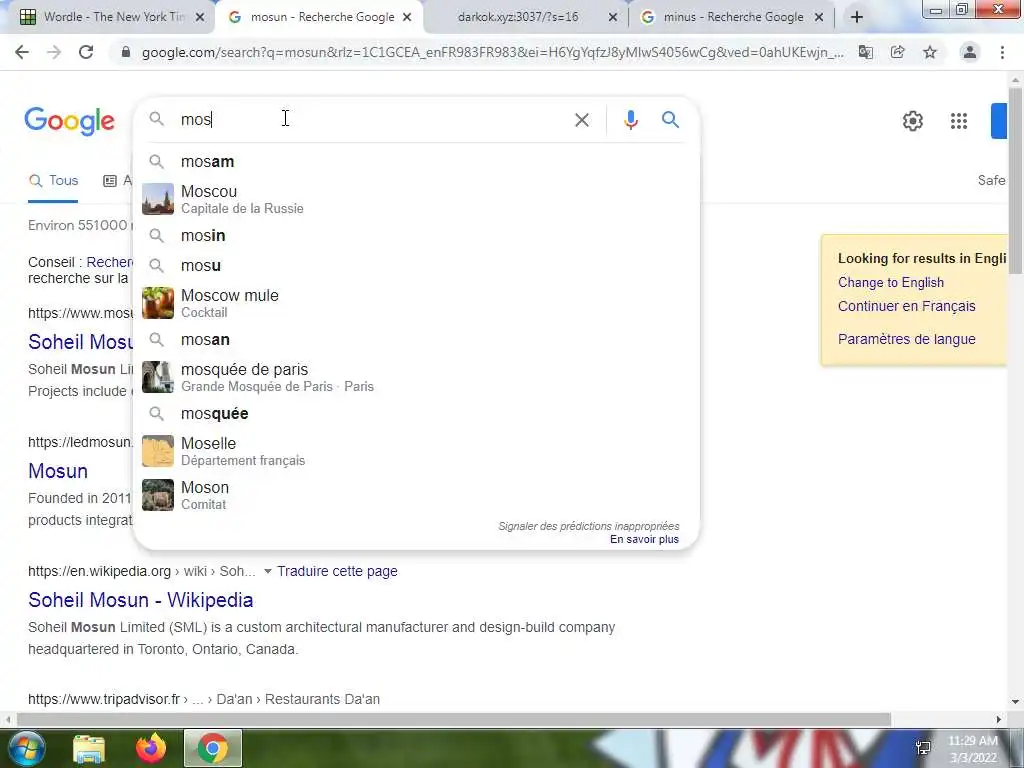The width and height of the screenshot is (1024, 768).
Task: Choose the mosquée suggestion
Action: 416,413
